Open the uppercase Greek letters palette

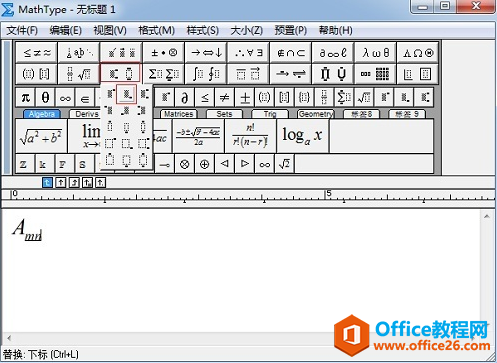point(418,52)
